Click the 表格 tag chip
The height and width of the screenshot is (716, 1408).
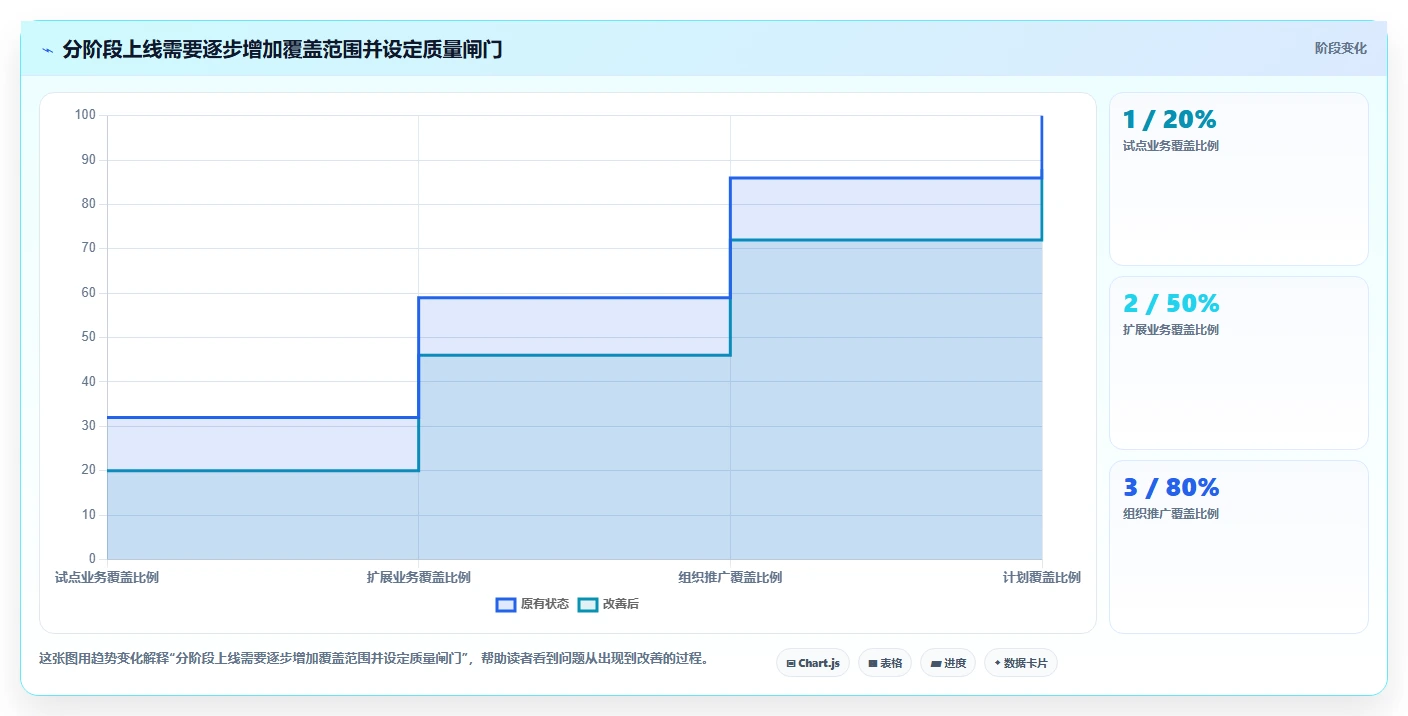(x=885, y=663)
